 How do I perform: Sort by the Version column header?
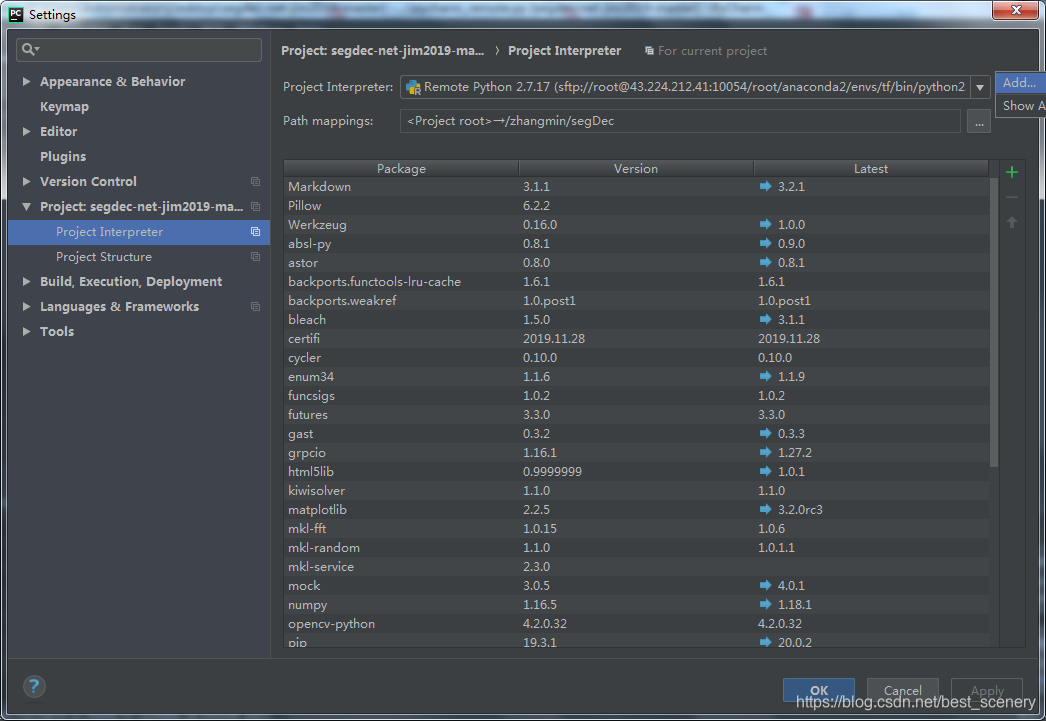click(x=636, y=169)
